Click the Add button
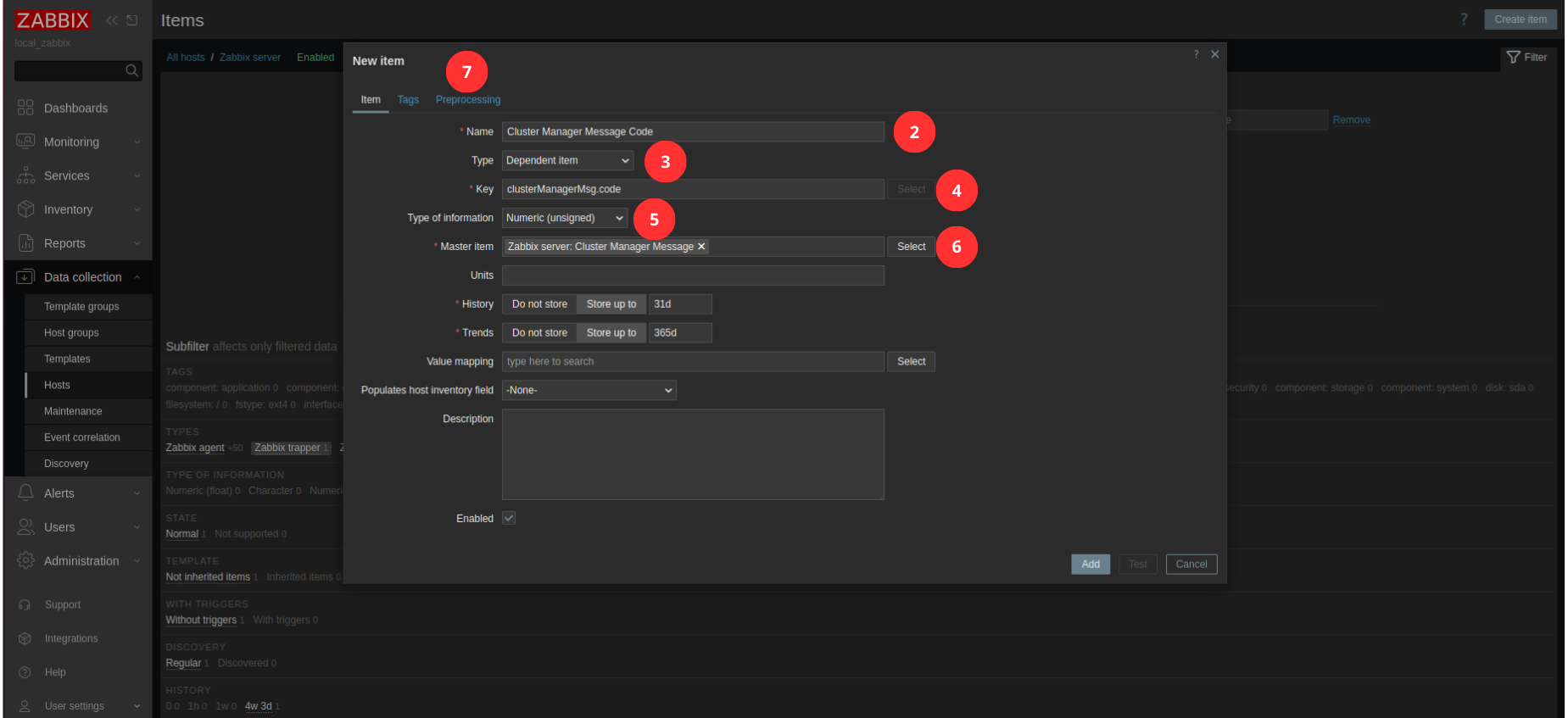Image resolution: width=1568 pixels, height=718 pixels. (1091, 565)
